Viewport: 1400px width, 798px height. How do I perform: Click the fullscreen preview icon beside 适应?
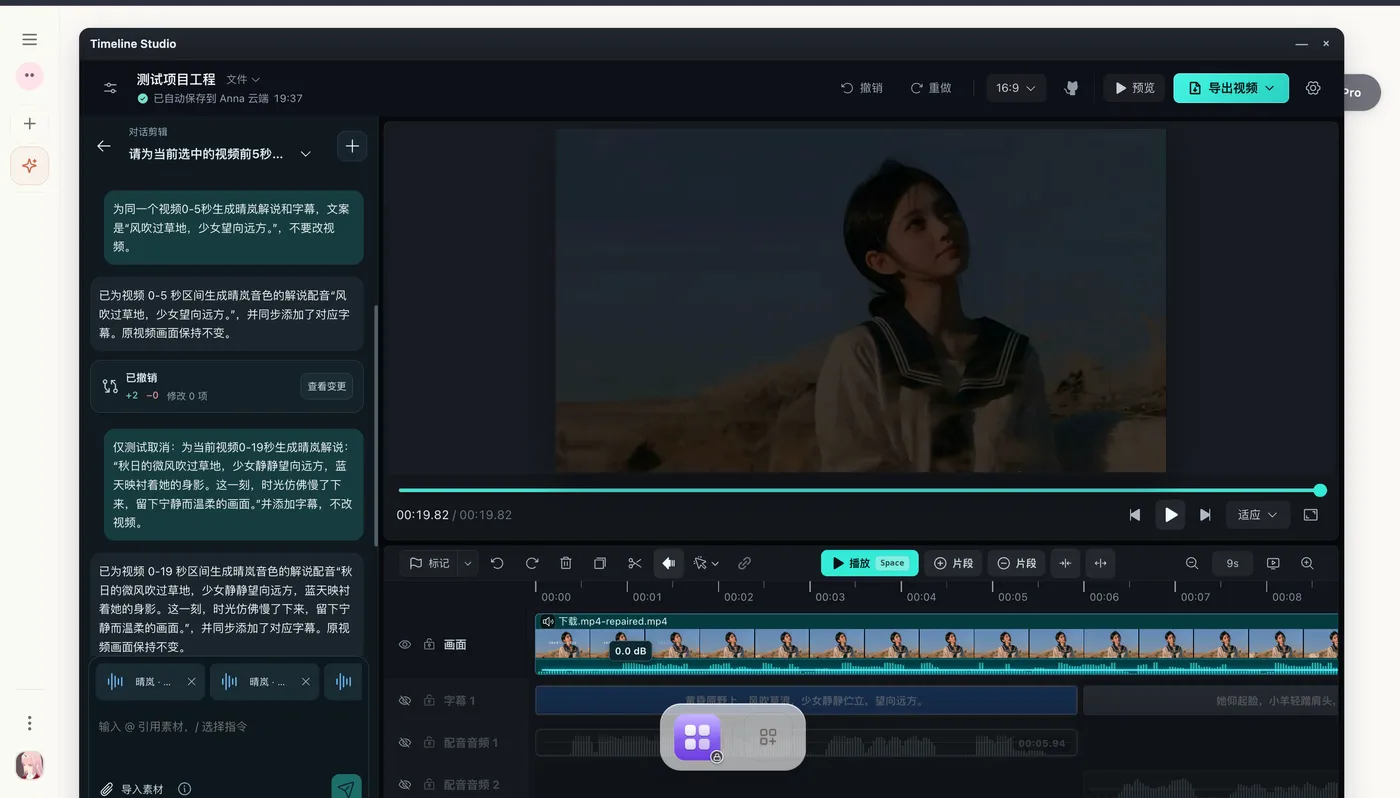[1310, 515]
